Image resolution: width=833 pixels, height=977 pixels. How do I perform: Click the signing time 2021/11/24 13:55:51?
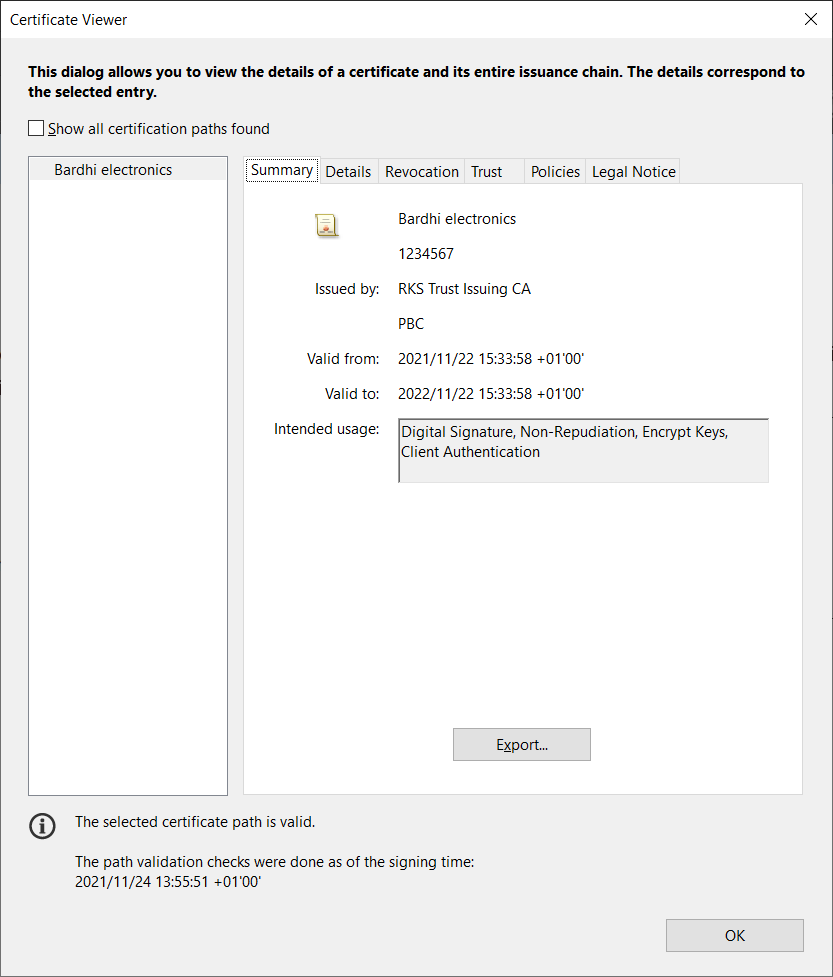168,882
